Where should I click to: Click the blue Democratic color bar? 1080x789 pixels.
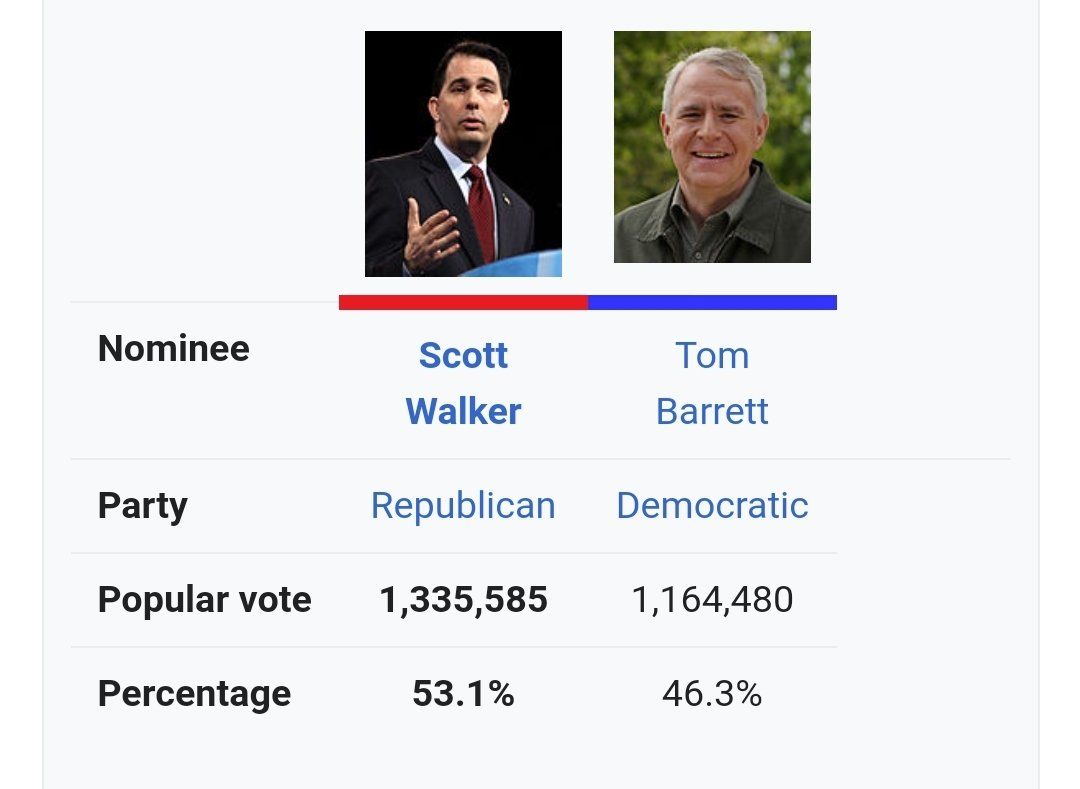pyautogui.click(x=712, y=302)
